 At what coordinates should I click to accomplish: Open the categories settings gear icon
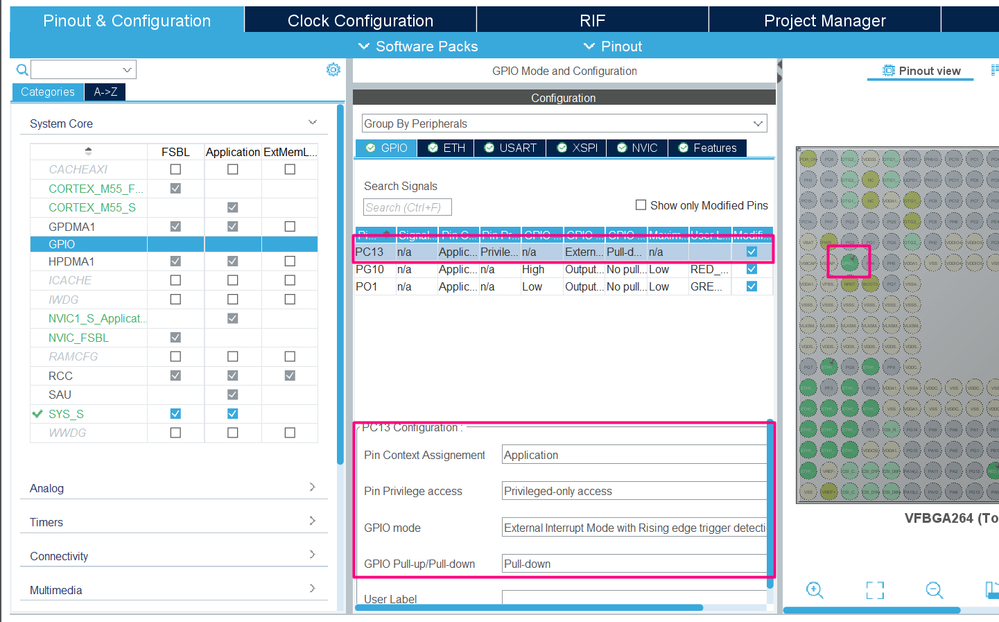tap(333, 69)
